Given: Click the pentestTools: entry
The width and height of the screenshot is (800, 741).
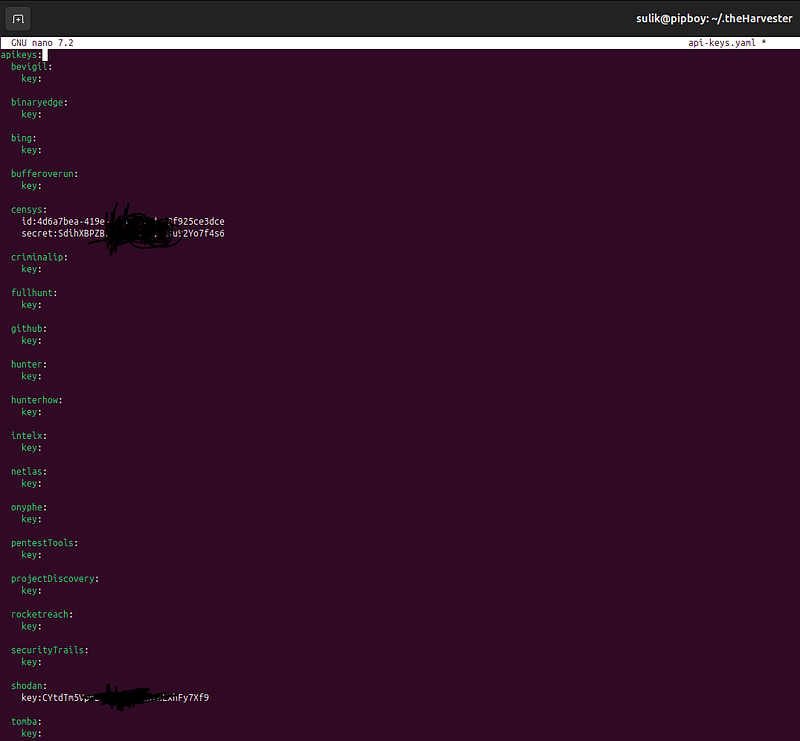Looking at the screenshot, I should [x=44, y=542].
